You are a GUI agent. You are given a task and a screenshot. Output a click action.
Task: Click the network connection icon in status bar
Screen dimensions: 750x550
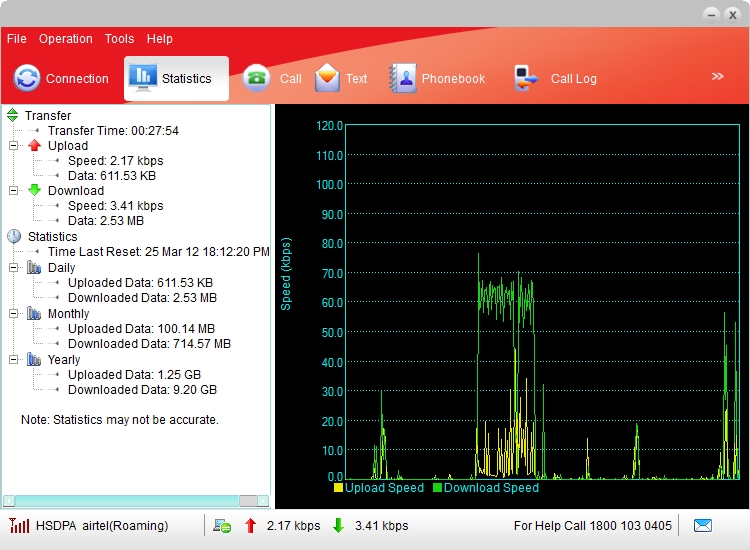point(222,526)
